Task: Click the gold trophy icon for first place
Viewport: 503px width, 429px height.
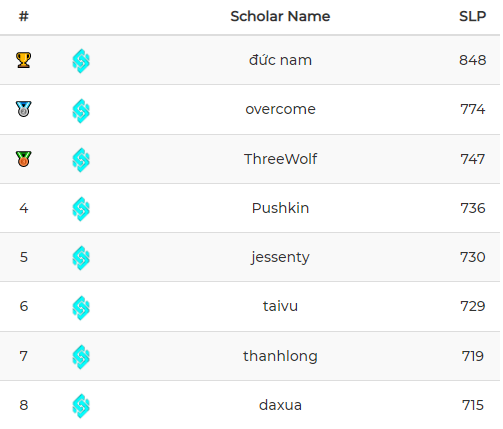Action: (x=23, y=60)
